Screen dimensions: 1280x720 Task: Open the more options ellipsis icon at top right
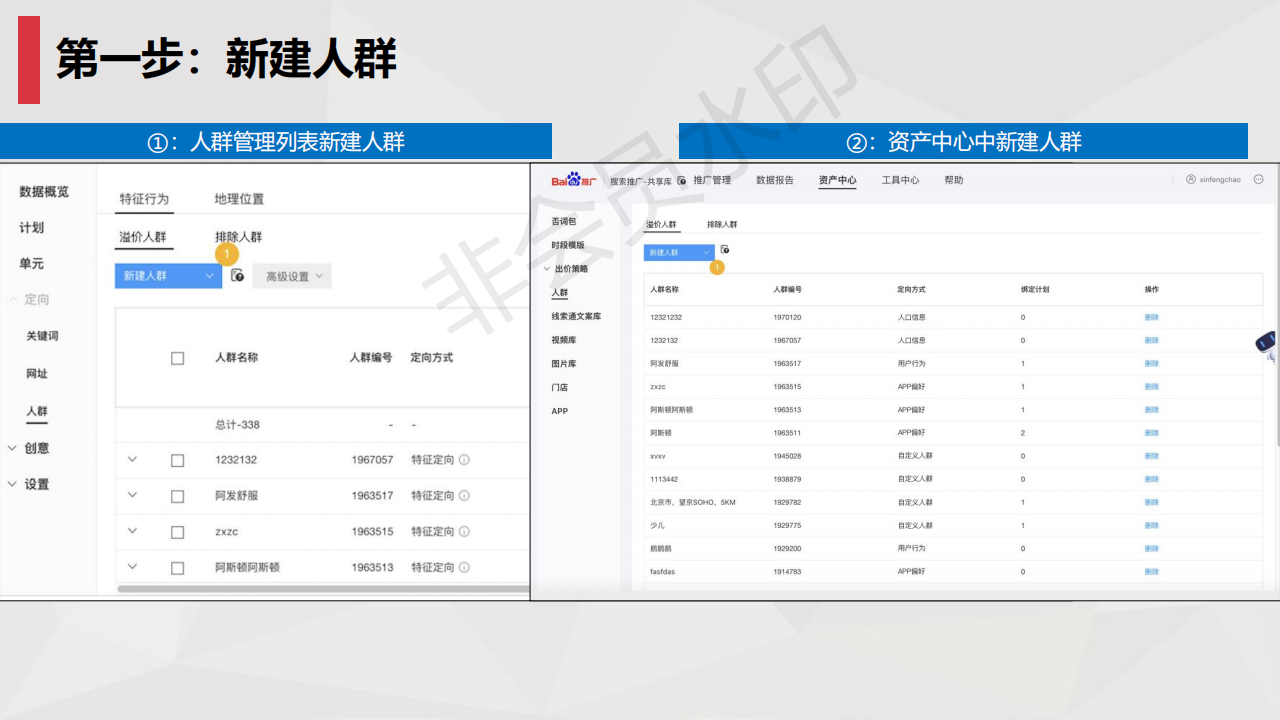1258,180
